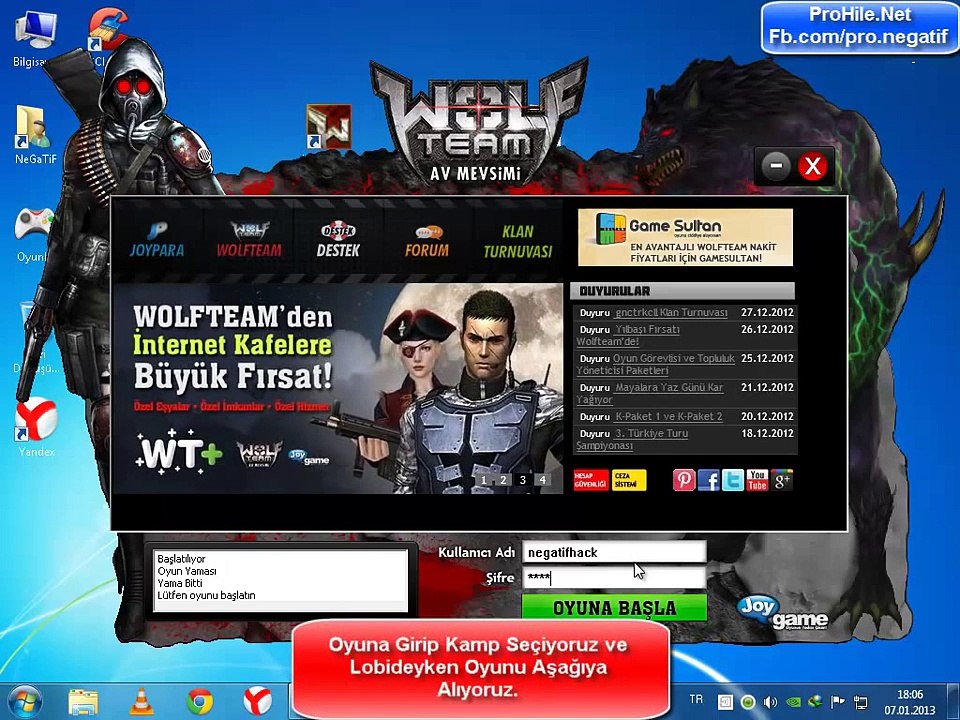Open the DESTEK support tab
Viewport: 960px width, 720px height.
[x=338, y=240]
